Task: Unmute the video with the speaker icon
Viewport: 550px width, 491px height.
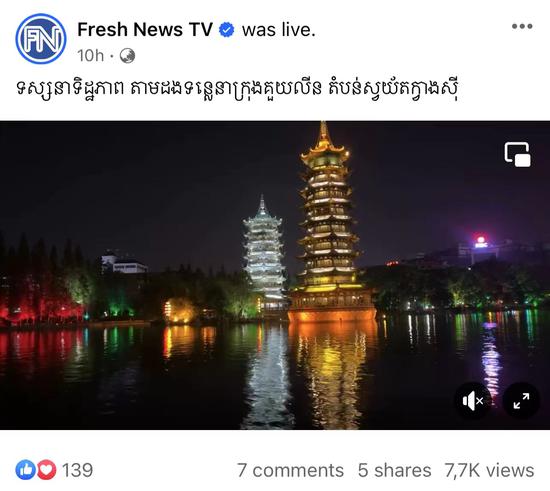Action: coord(472,401)
